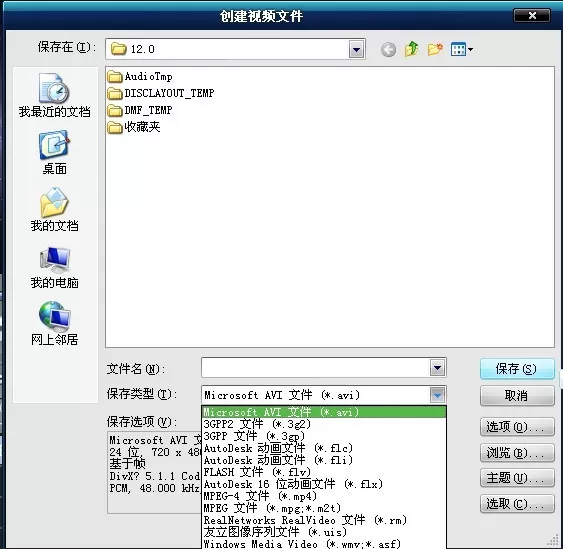Choose Windows Media Video (*.wmv;*.asf) format

324,544
